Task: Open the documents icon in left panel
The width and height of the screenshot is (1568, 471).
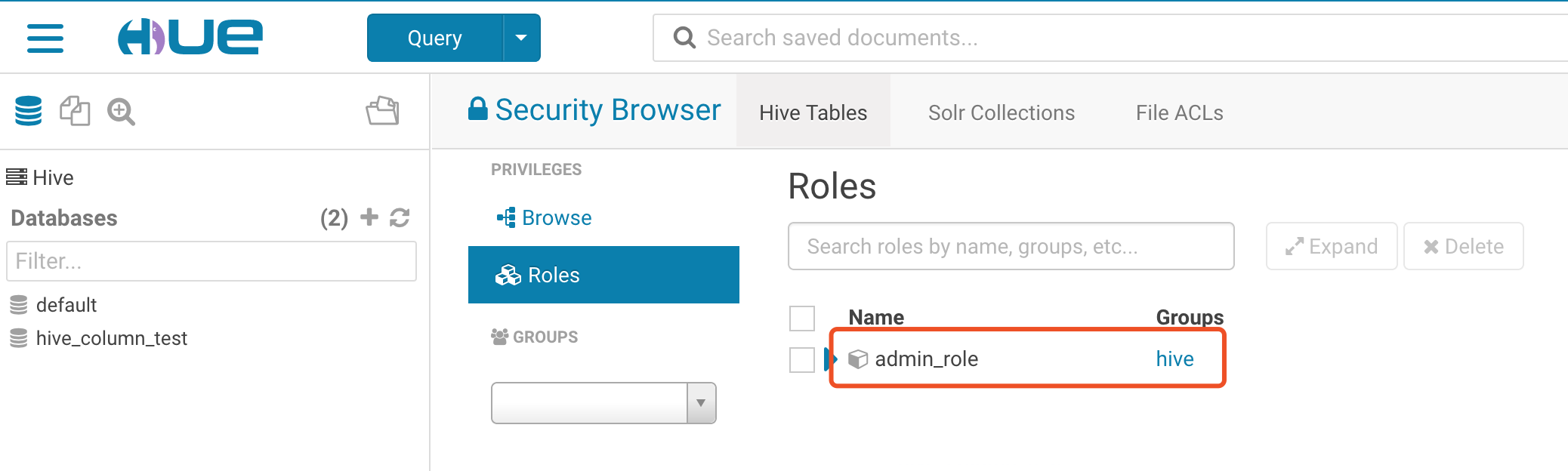Action: click(x=75, y=111)
